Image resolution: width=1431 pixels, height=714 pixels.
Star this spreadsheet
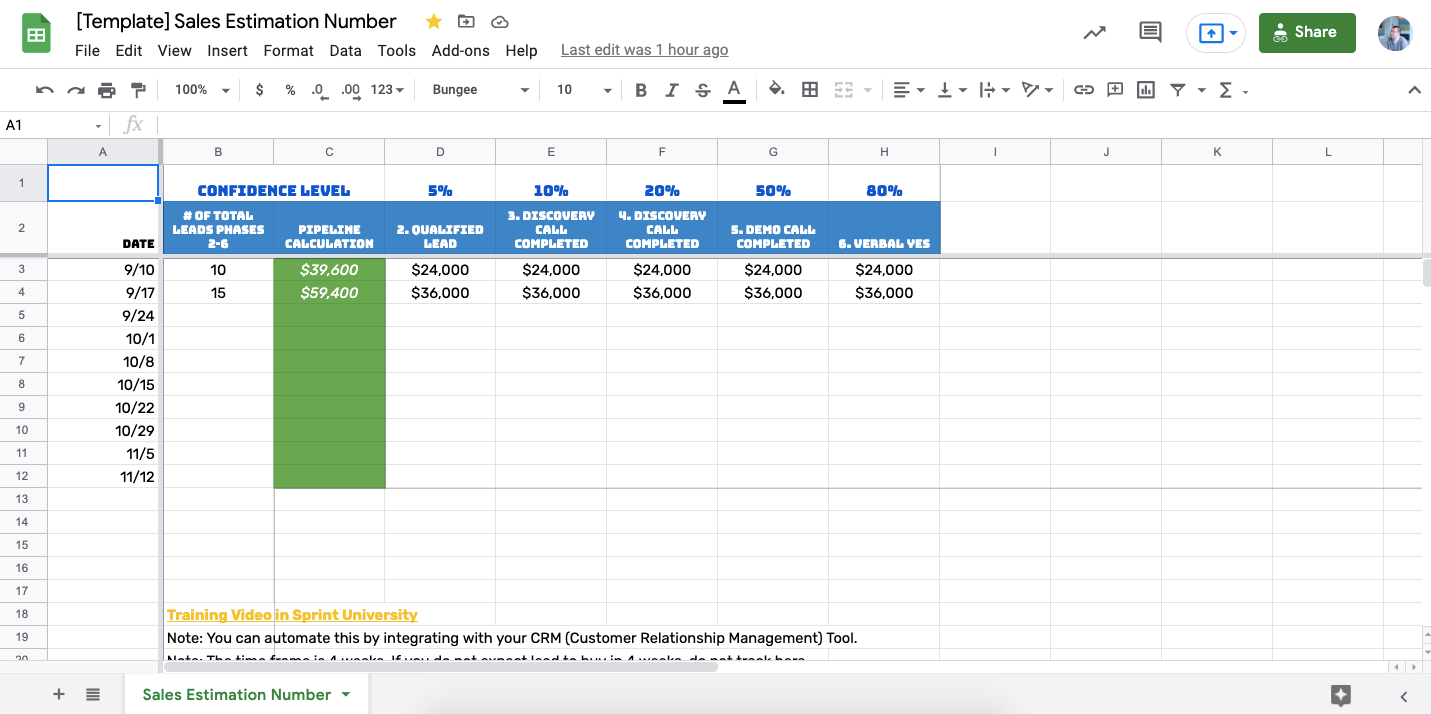pos(434,21)
